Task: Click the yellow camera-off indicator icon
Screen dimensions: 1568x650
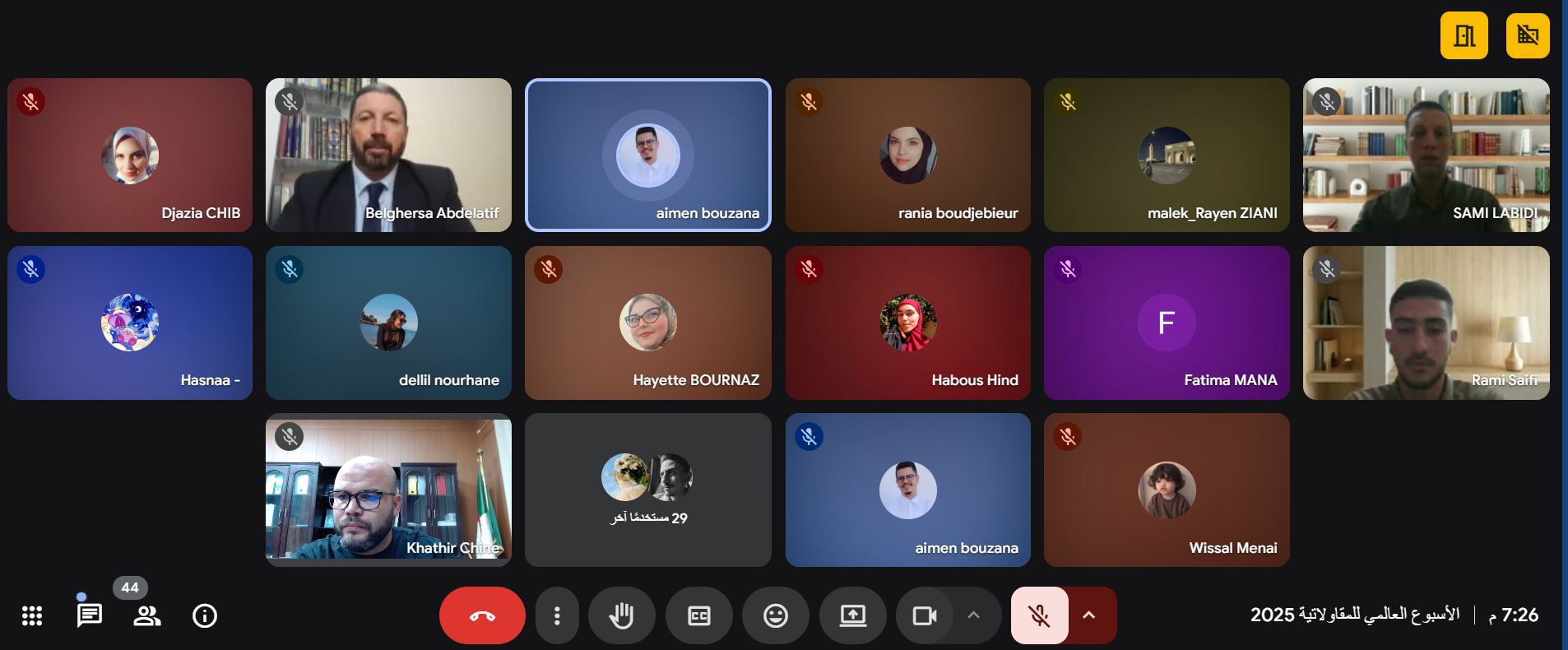Action: (1528, 35)
